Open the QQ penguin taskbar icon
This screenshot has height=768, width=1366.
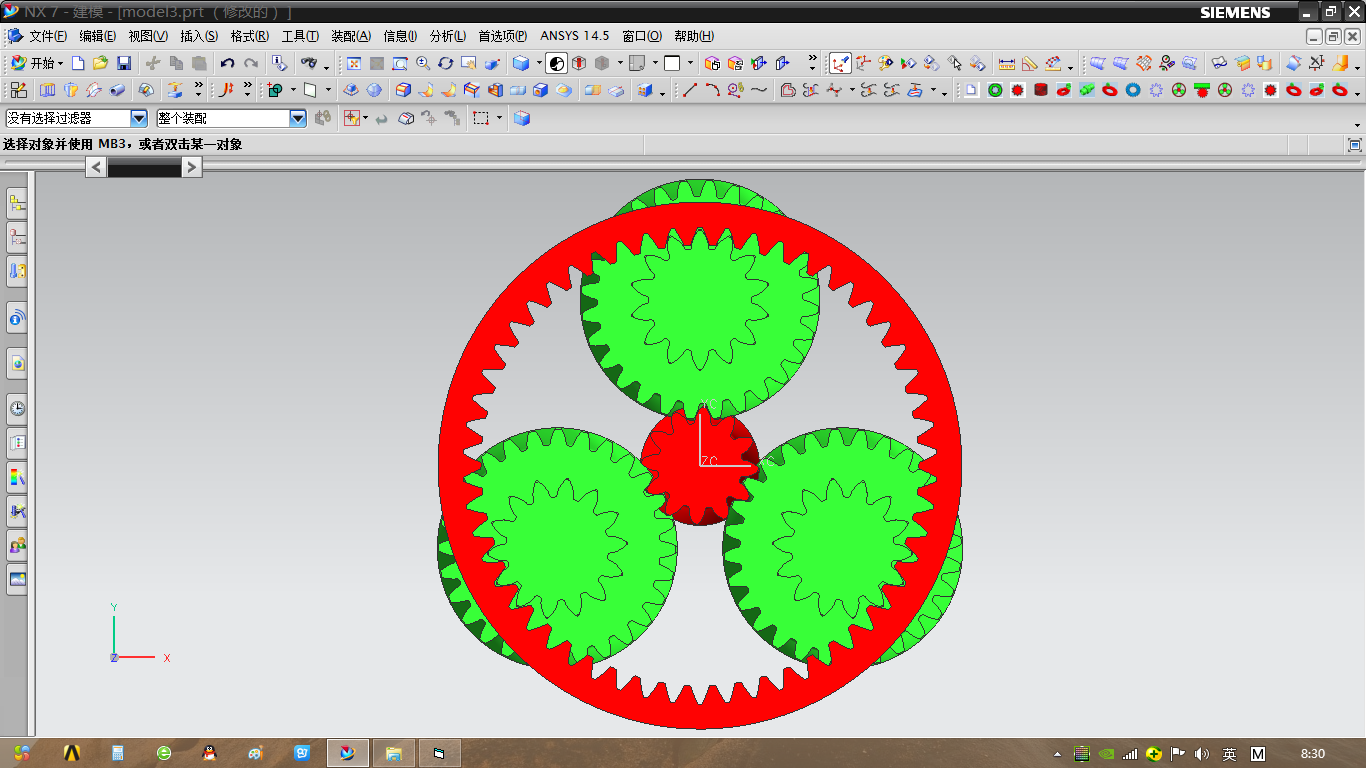[x=209, y=753]
